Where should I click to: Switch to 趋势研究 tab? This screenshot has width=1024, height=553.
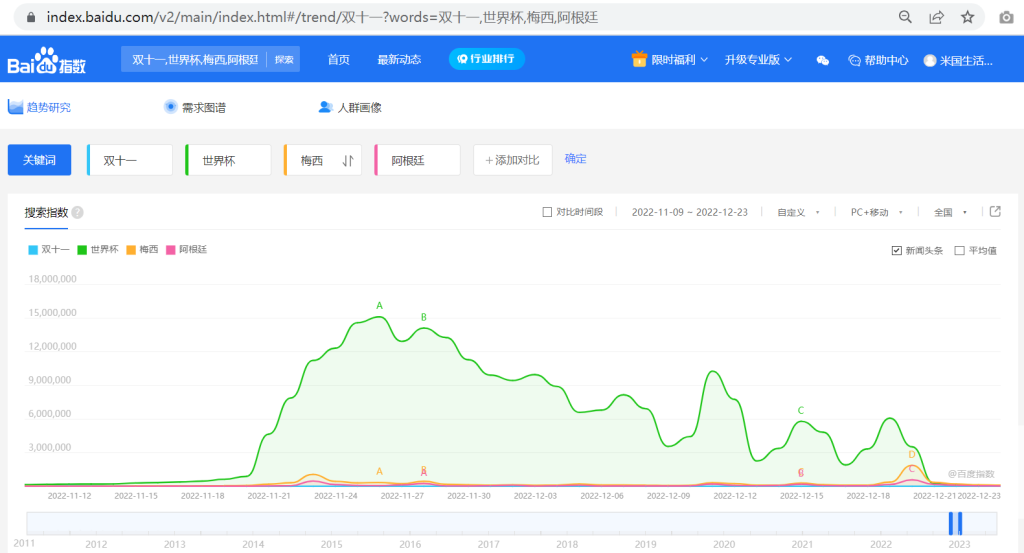pos(39,107)
